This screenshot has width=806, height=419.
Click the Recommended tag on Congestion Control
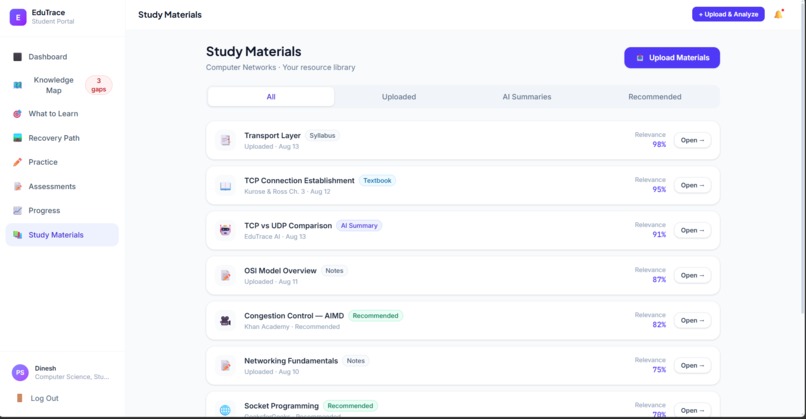pos(375,316)
